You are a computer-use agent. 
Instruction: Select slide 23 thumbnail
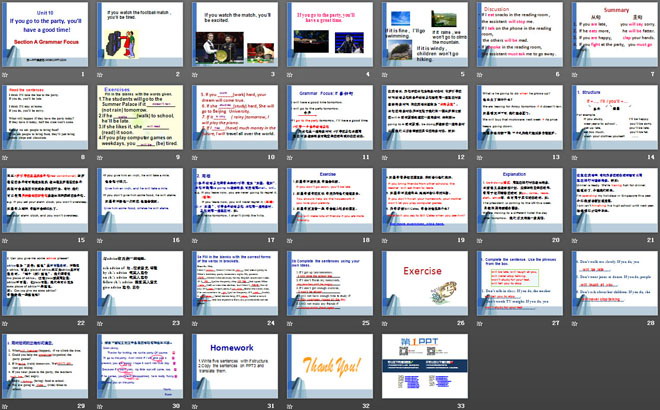coord(140,283)
